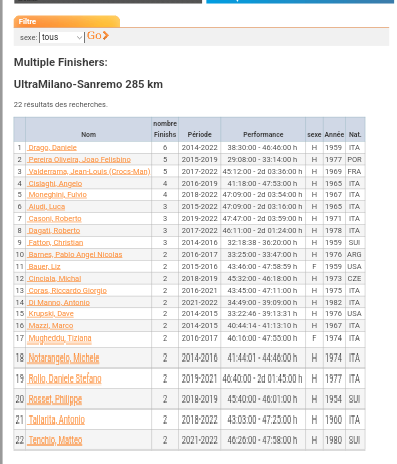Open Rosset, Philippe runner link
This screenshot has height=464, width=397.
pyautogui.click(x=55, y=399)
